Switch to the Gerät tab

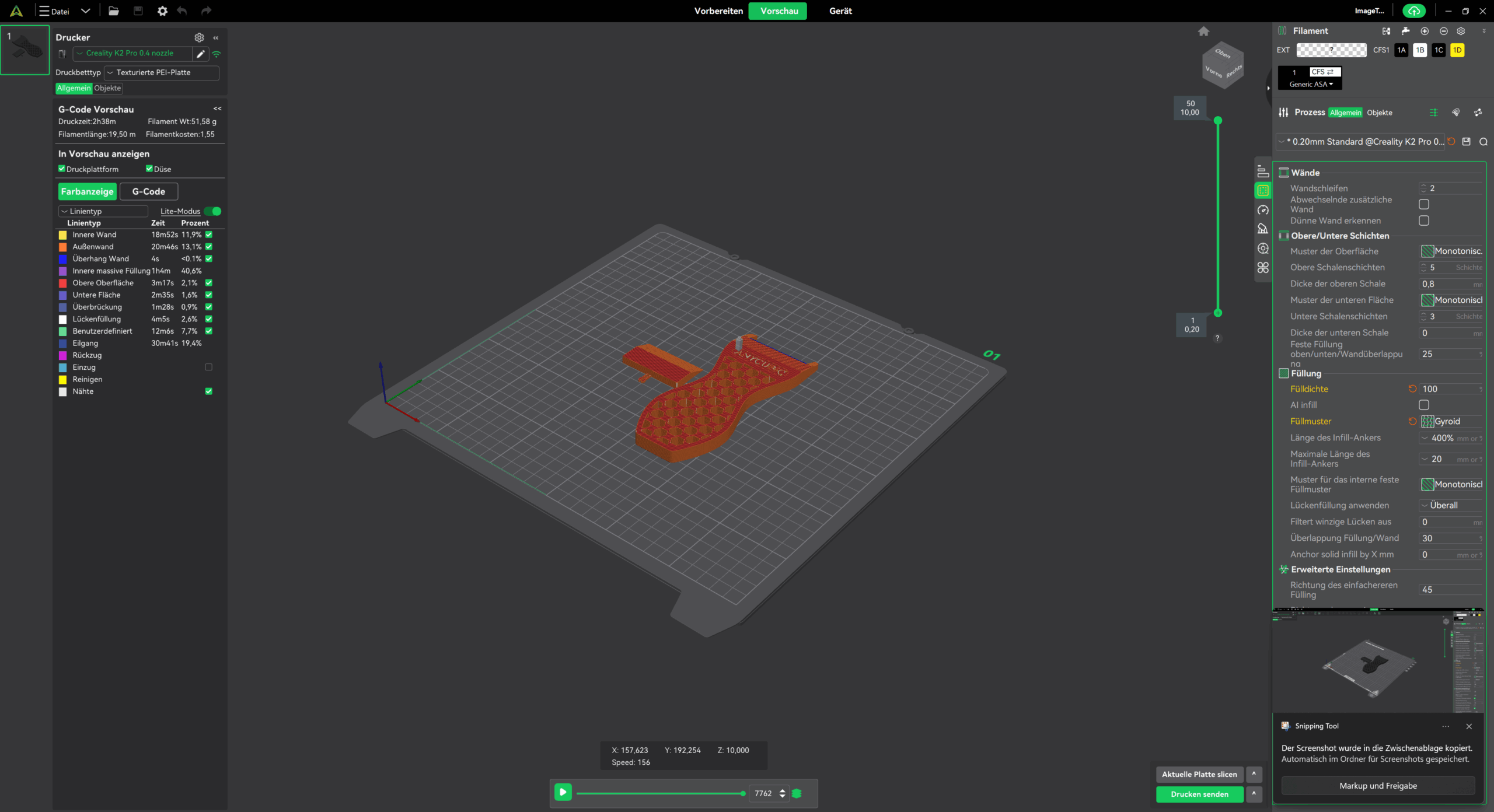pos(840,11)
